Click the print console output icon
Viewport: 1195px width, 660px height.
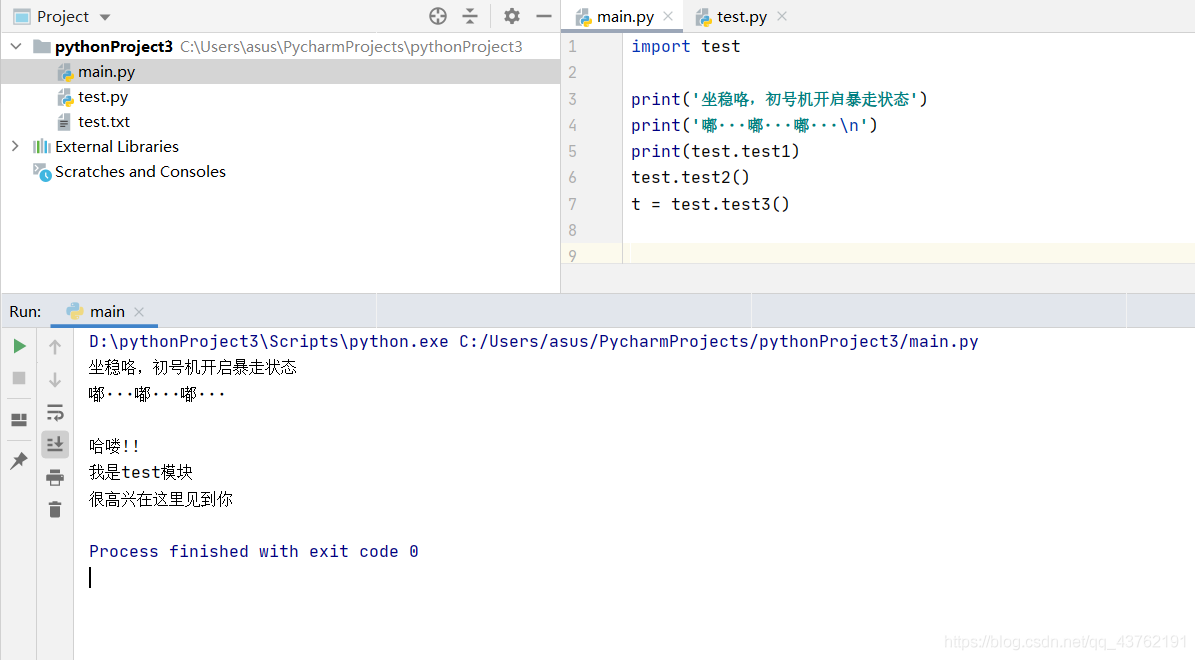pos(55,478)
